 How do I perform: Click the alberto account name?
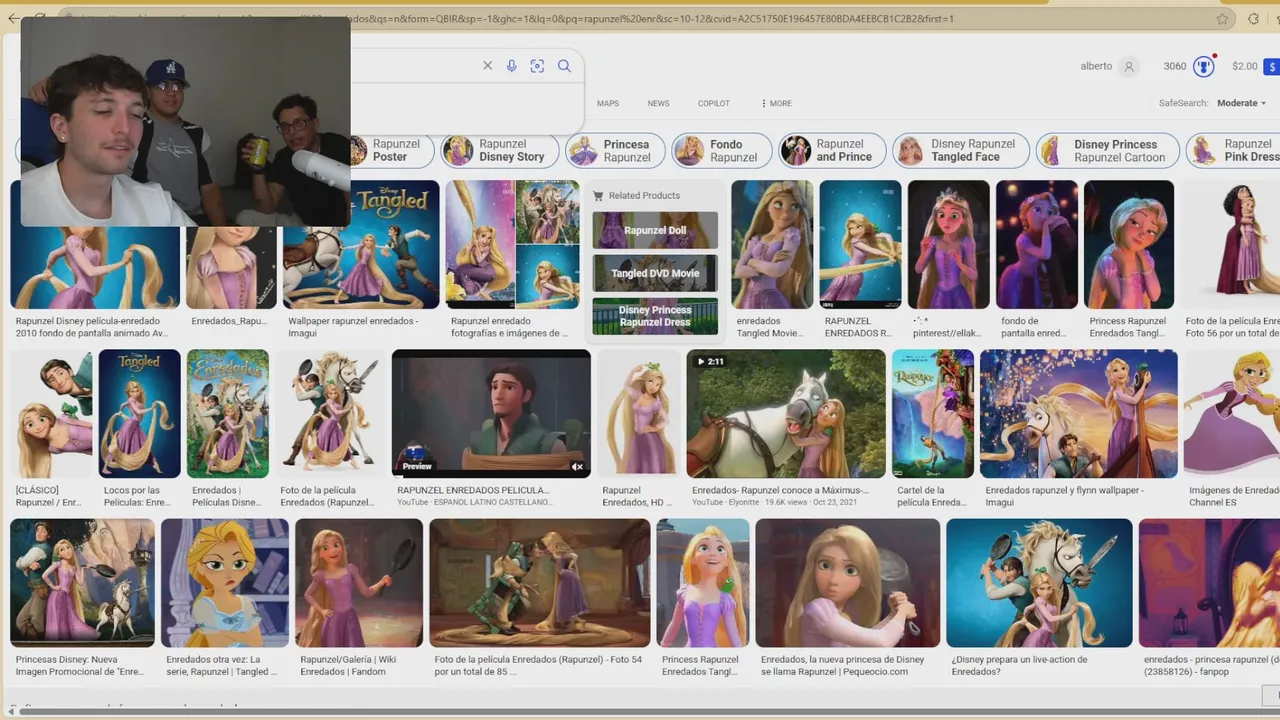click(x=1096, y=67)
